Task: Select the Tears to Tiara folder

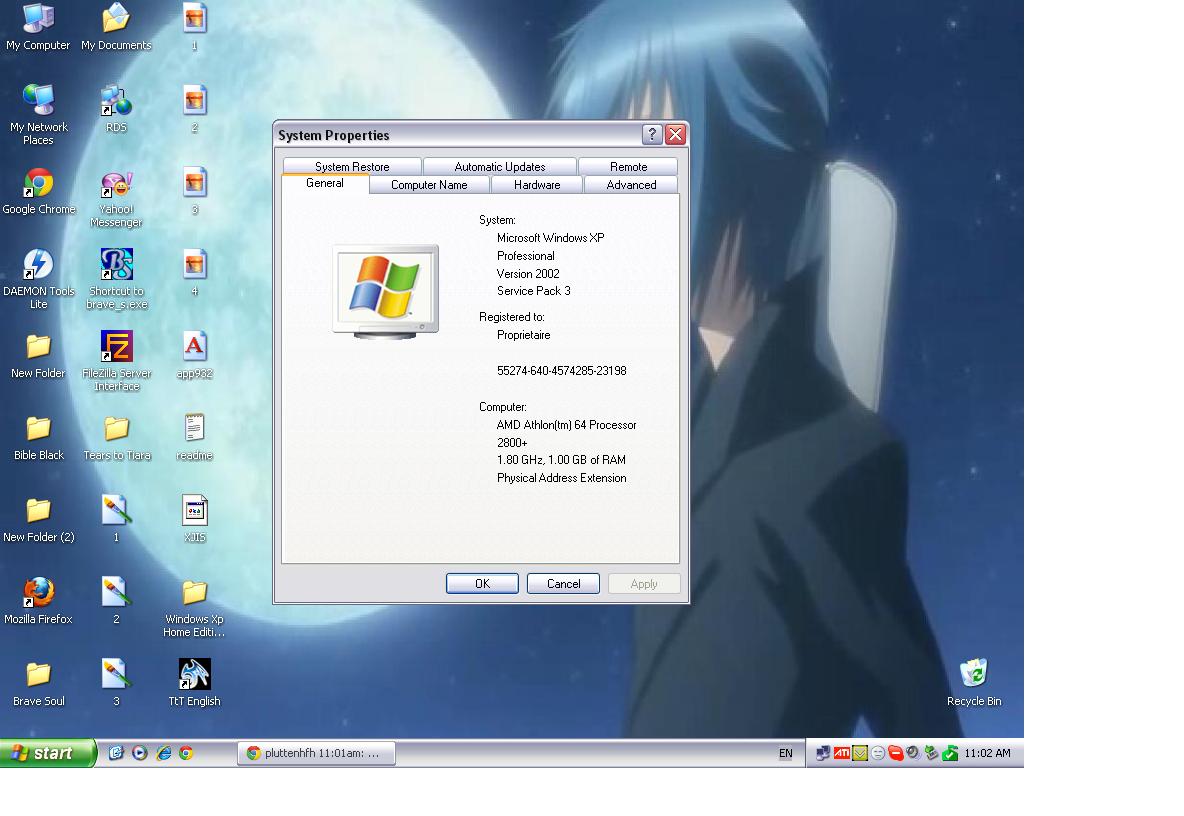Action: click(x=116, y=437)
